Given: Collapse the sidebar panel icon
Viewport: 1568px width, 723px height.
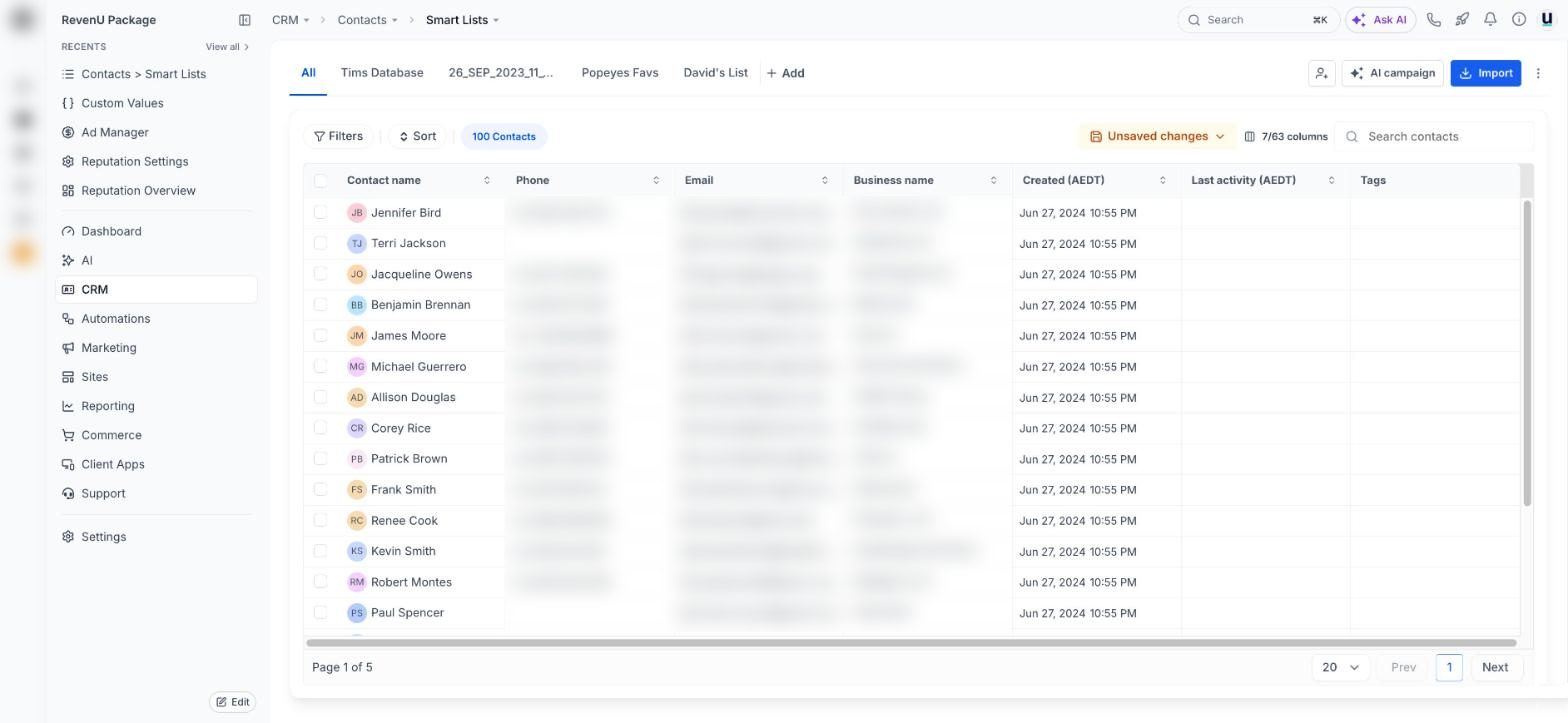Looking at the screenshot, I should (245, 20).
